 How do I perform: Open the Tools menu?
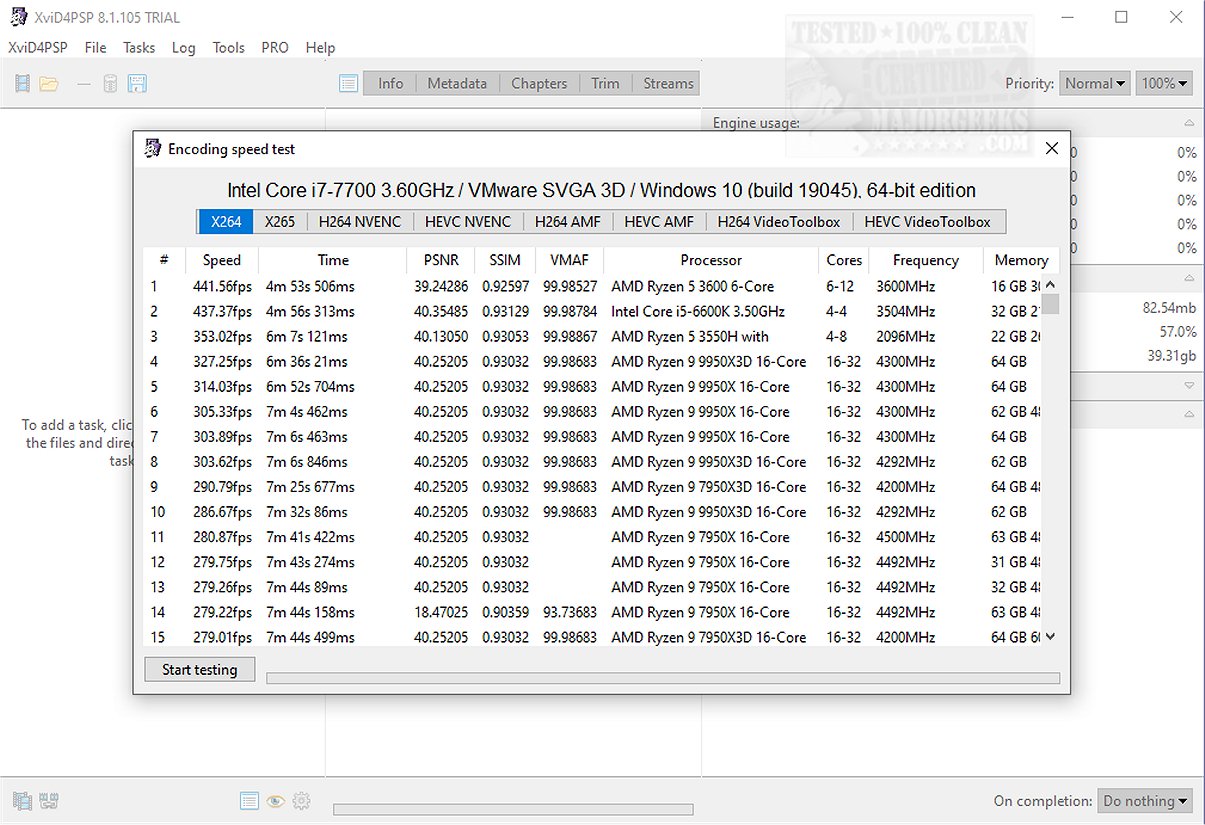click(x=229, y=47)
